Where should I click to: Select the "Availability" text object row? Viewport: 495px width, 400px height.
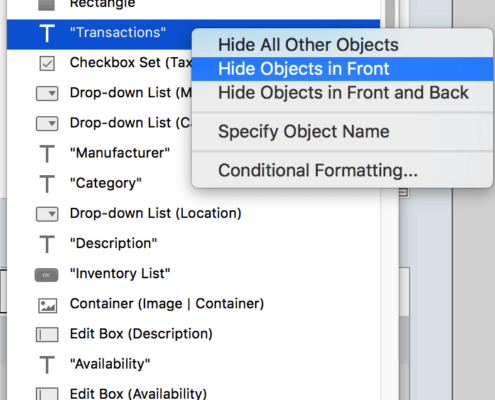(x=193, y=364)
